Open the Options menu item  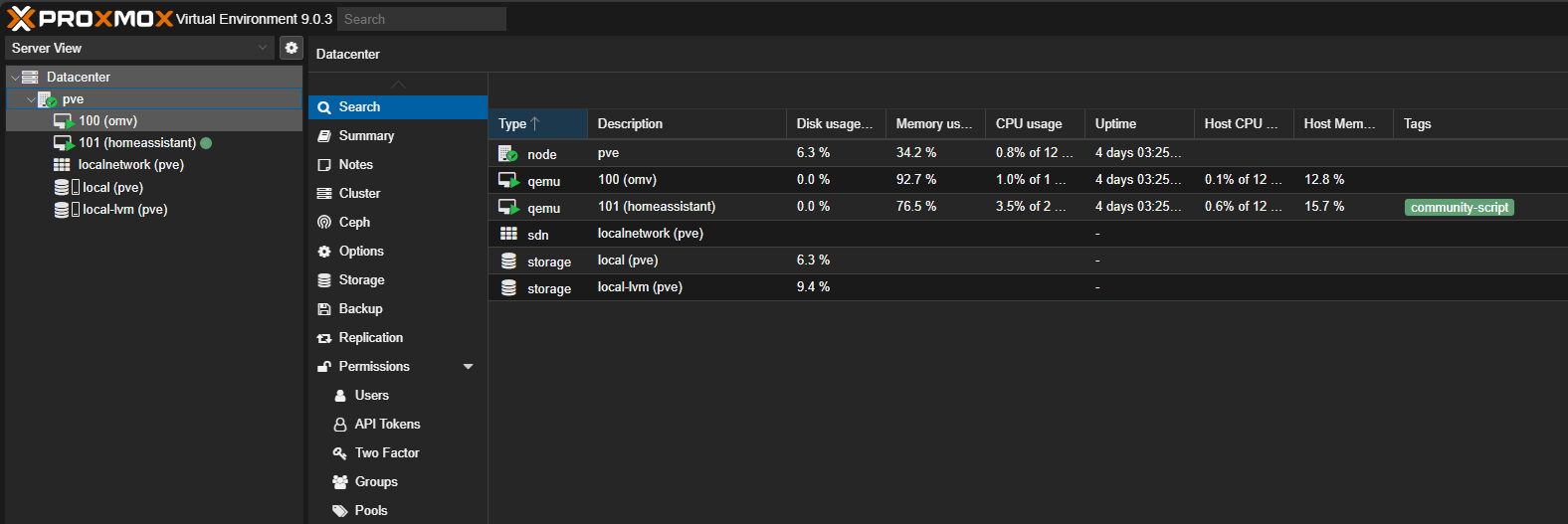[x=361, y=252]
